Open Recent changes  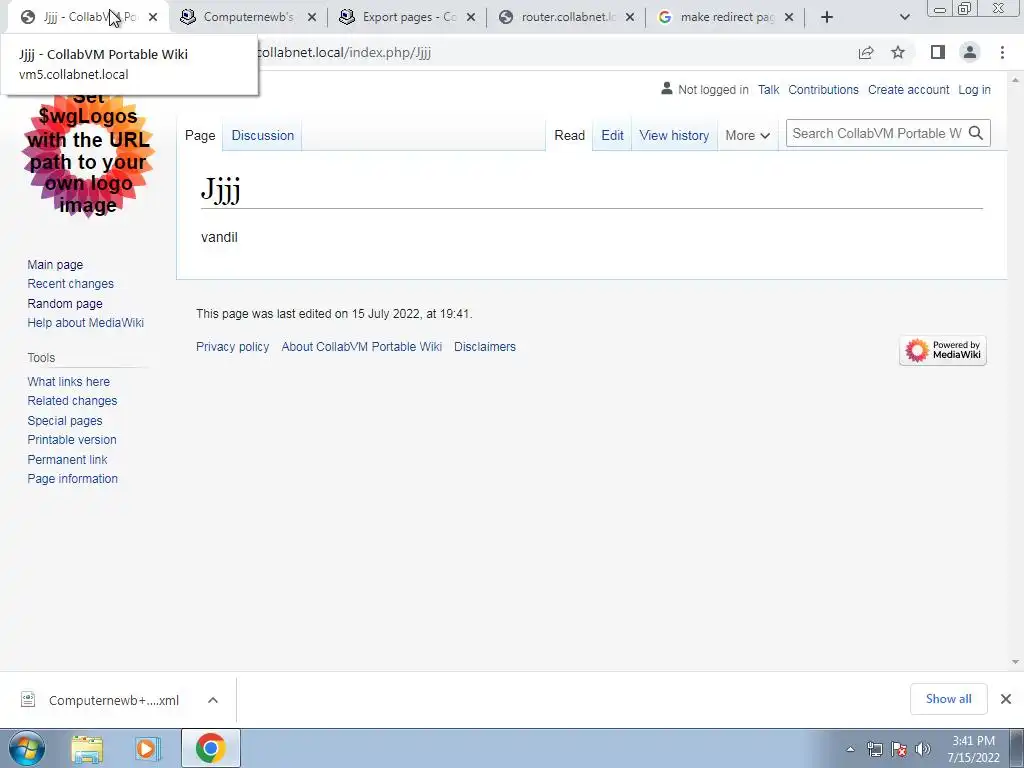click(71, 283)
